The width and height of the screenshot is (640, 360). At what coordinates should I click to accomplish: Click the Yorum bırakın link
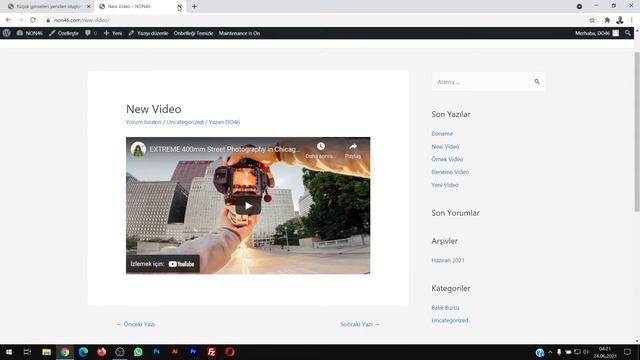144,122
